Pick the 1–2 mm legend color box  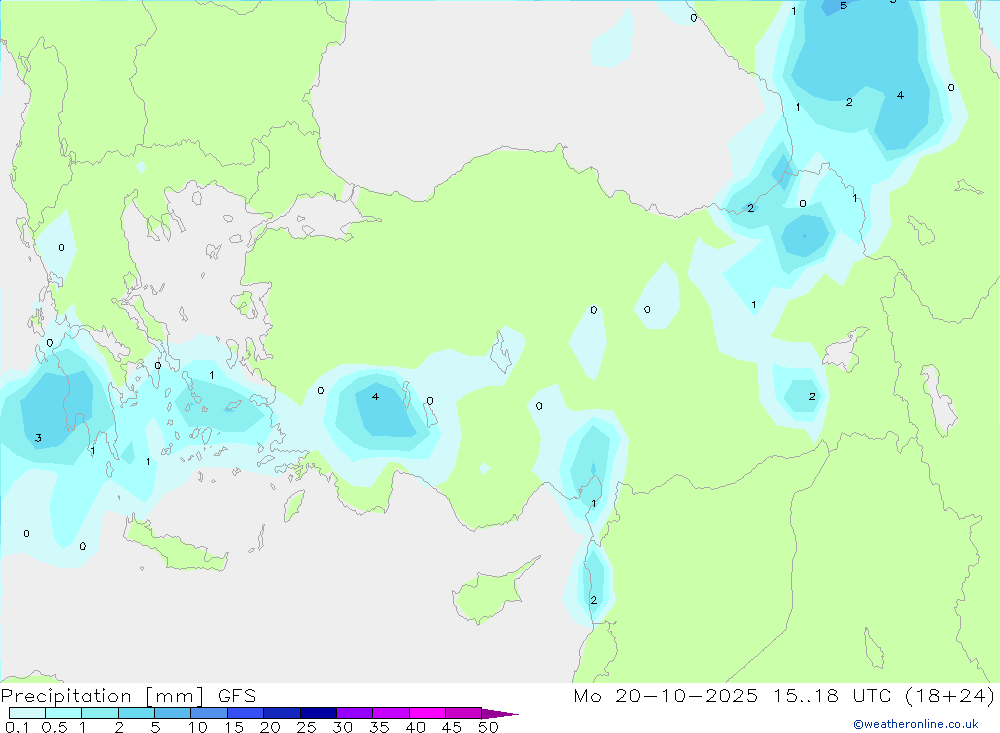coord(100,713)
